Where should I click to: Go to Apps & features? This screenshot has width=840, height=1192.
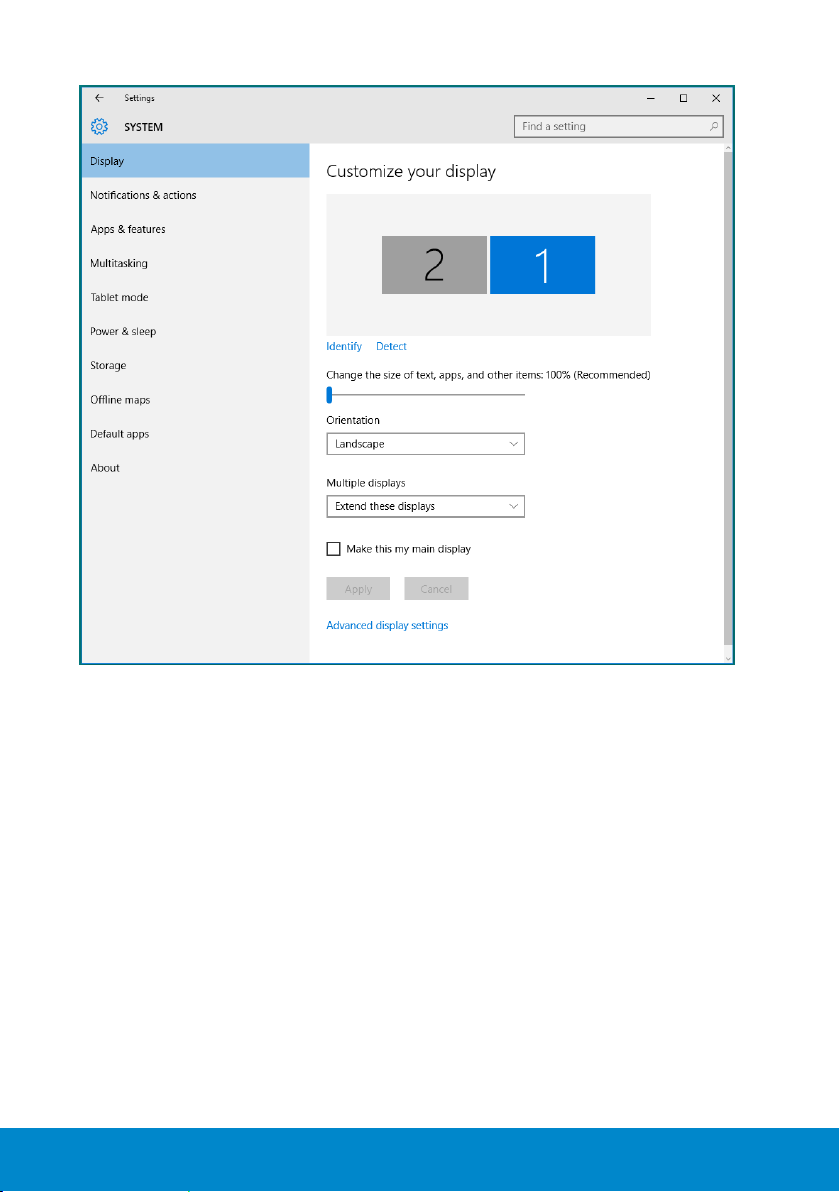pos(128,229)
